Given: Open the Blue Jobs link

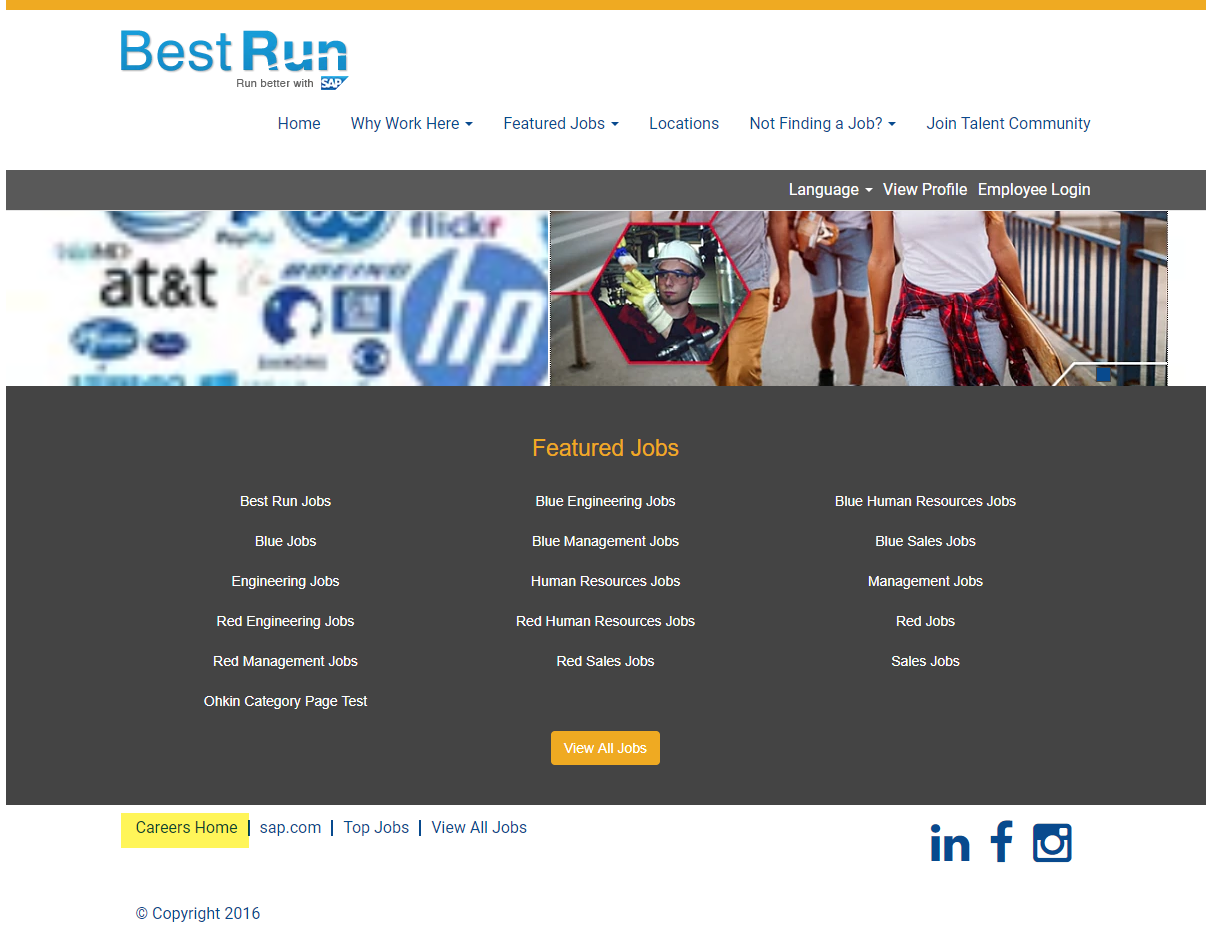Looking at the screenshot, I should coord(285,541).
